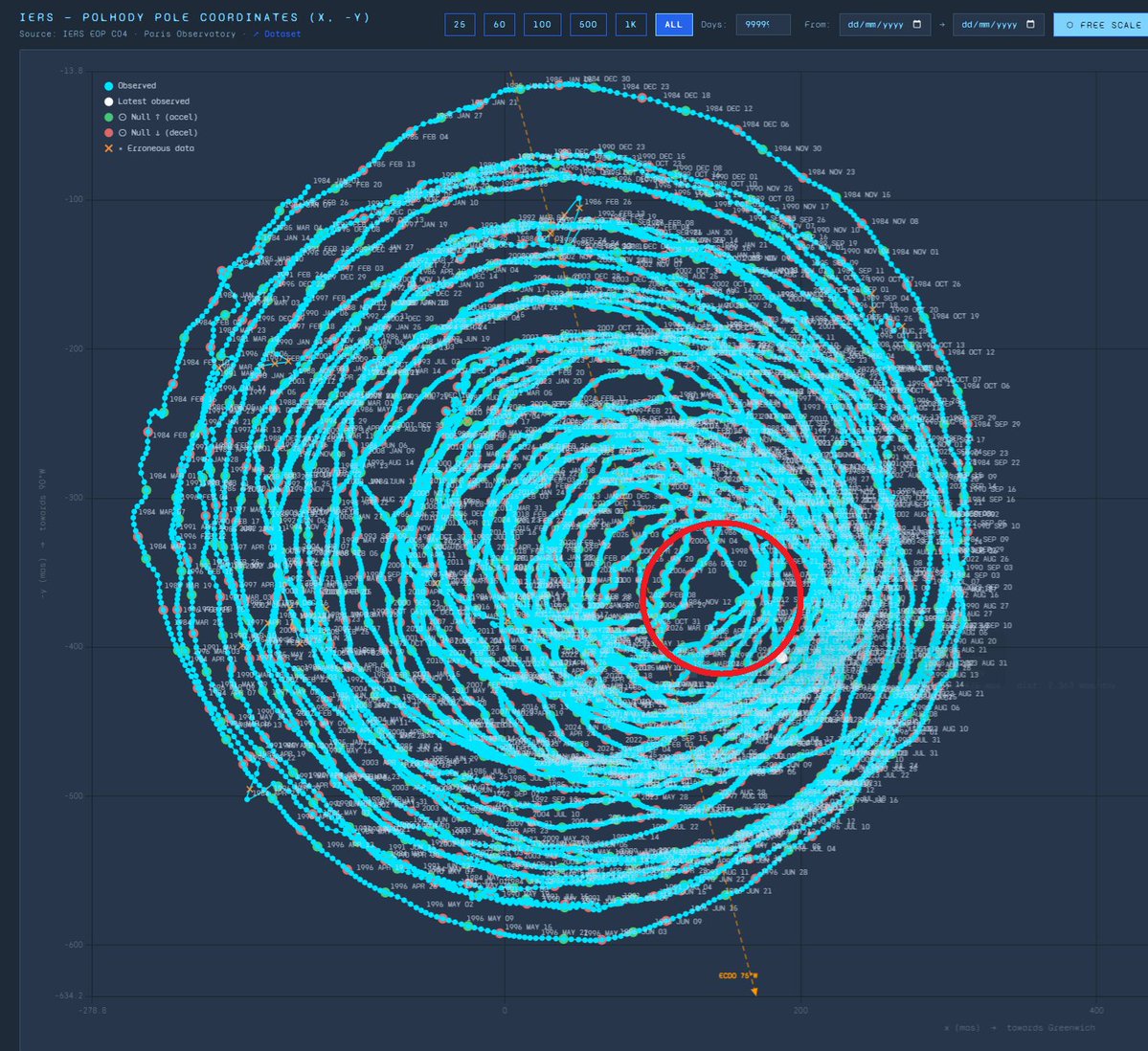Toggle the FREE SCALE button
Screen dimensions: 1148x1051
1103,25
